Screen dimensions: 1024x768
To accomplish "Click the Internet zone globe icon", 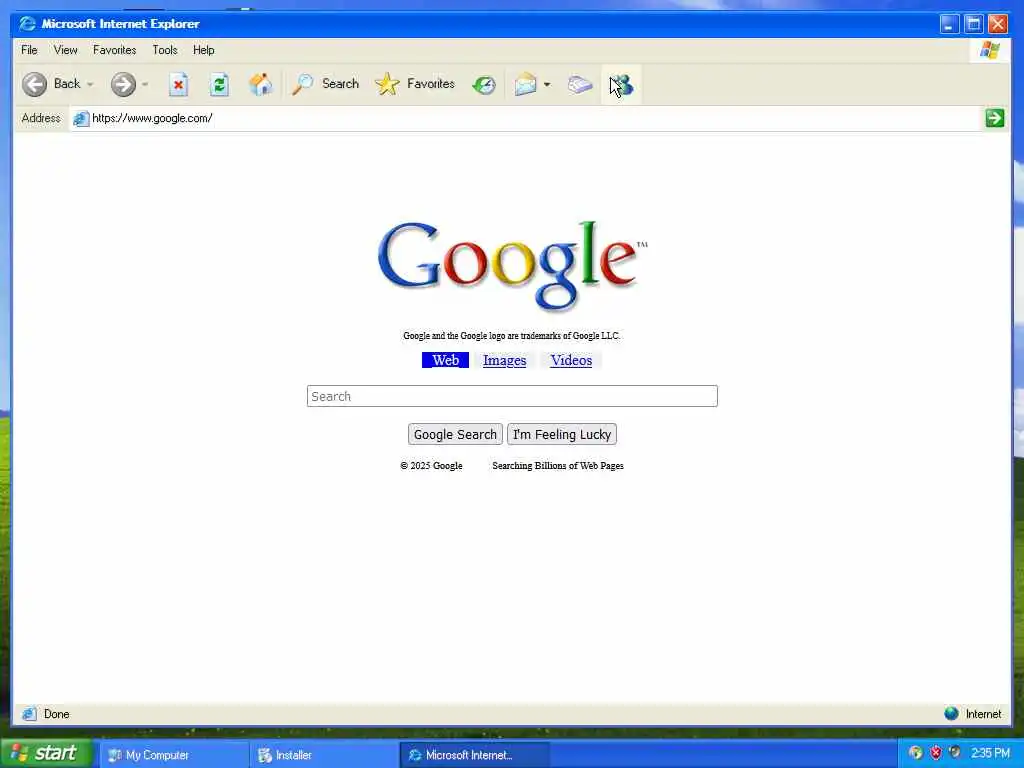I will click(952, 714).
